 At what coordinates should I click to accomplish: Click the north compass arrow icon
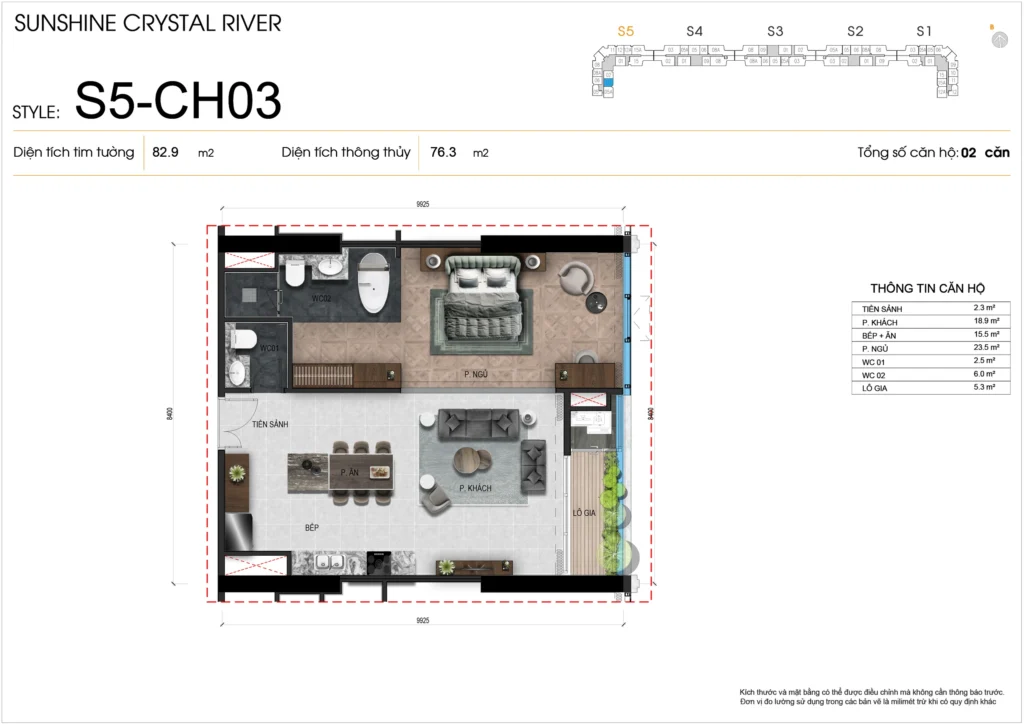pyautogui.click(x=997, y=39)
